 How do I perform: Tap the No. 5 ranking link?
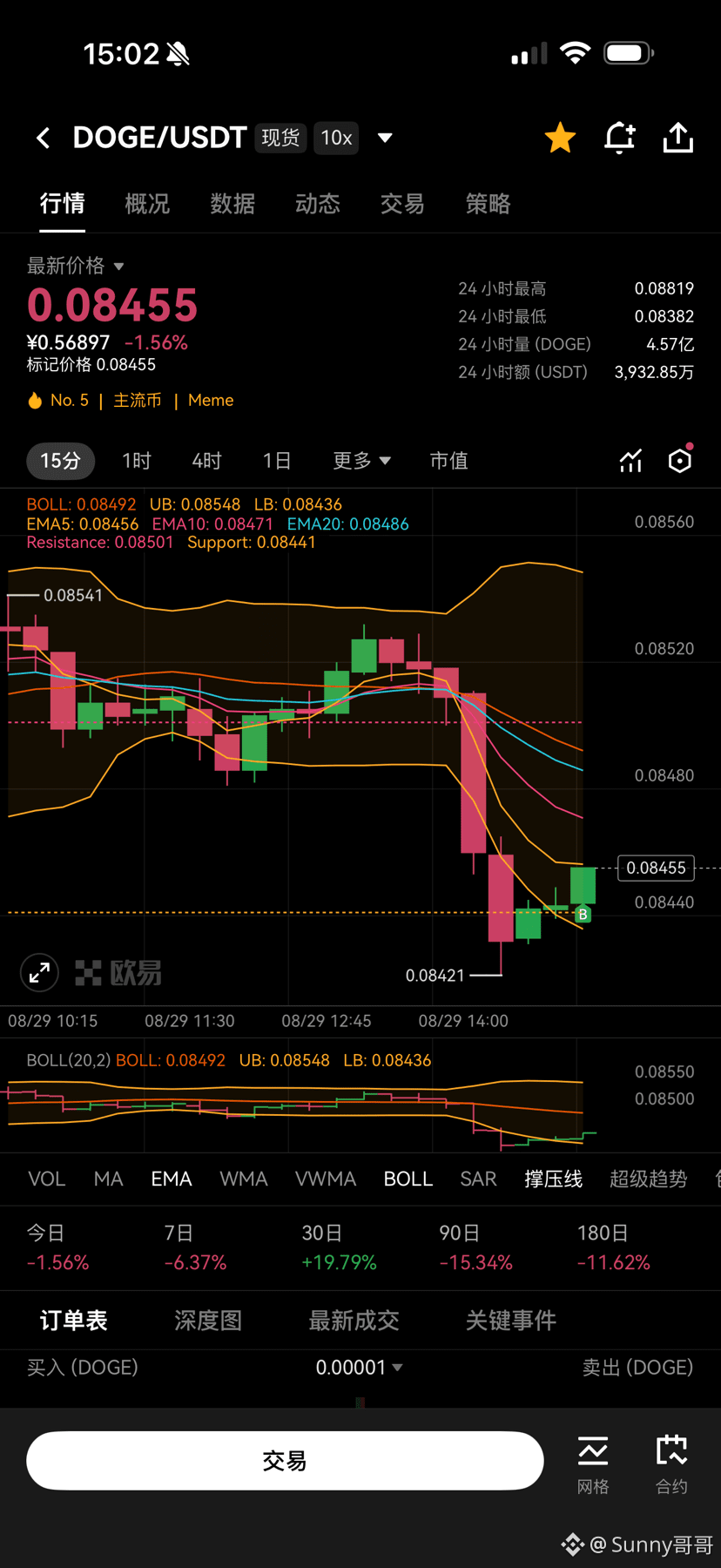click(x=70, y=400)
